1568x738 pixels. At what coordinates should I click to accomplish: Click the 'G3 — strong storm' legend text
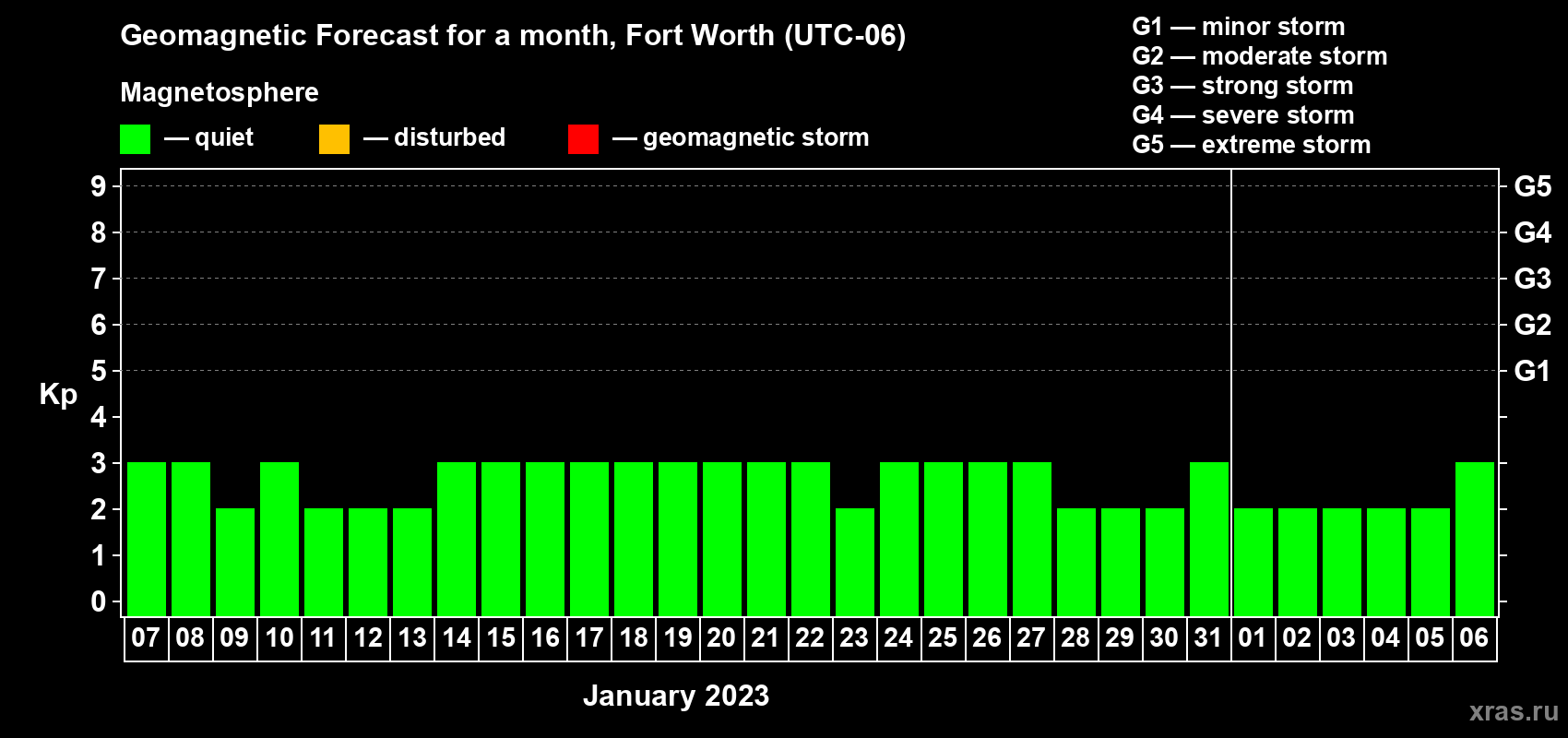[x=1243, y=86]
